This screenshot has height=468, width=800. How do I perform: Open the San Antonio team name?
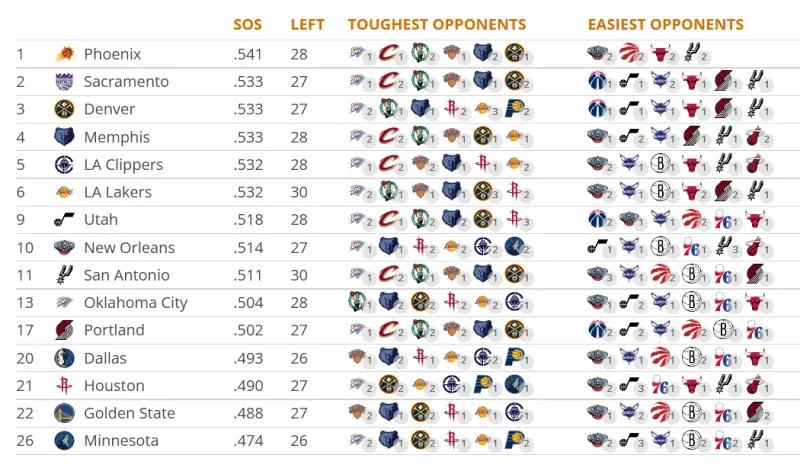point(127,275)
